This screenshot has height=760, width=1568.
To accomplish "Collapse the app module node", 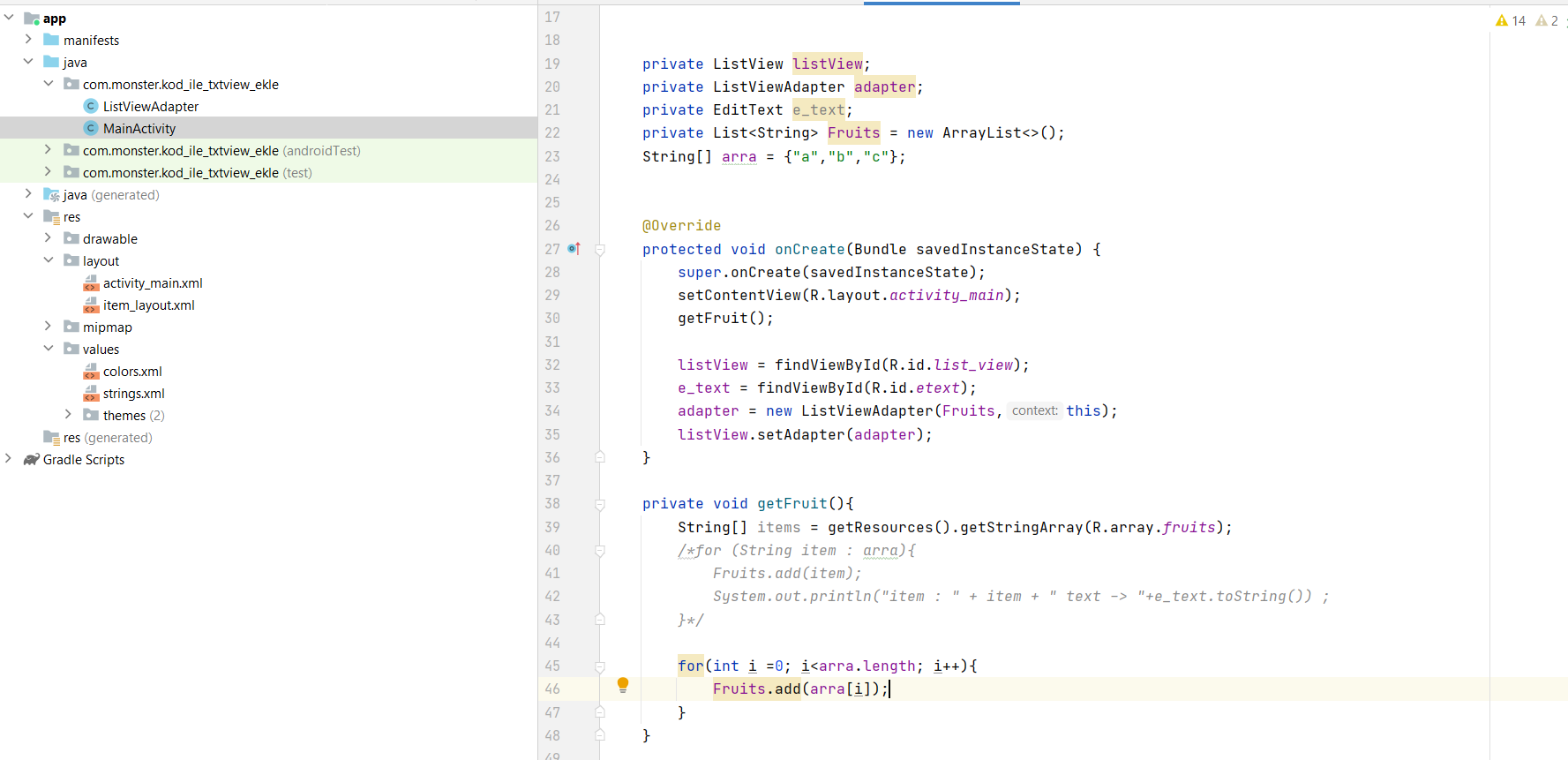I will click(x=9, y=17).
